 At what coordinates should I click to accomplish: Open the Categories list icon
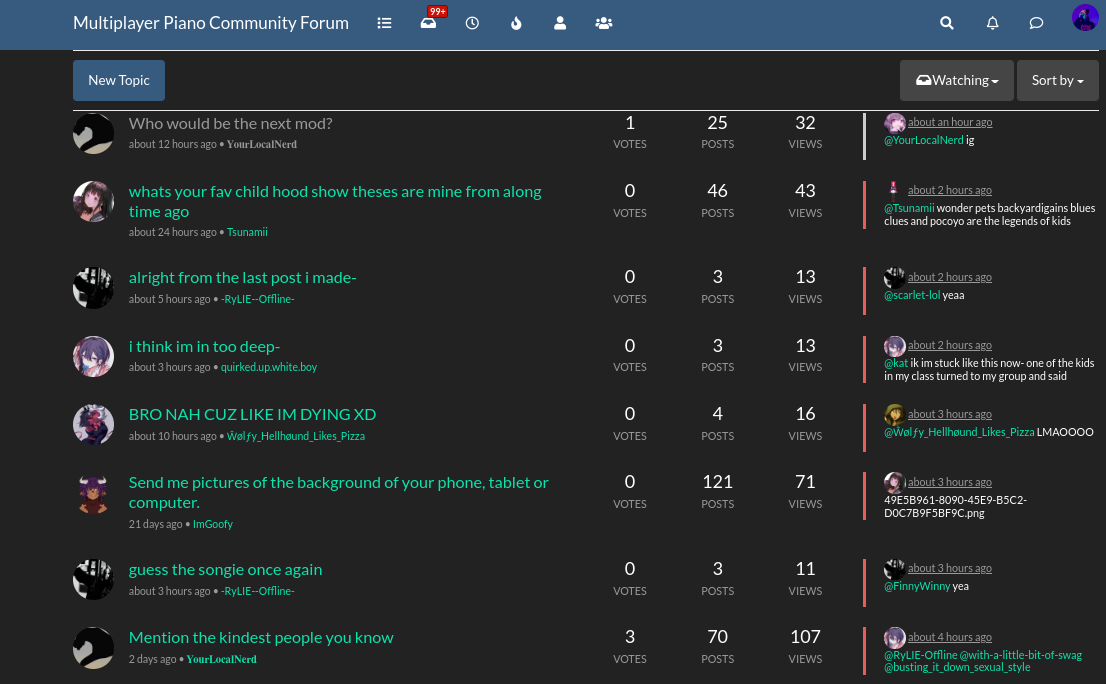384,23
